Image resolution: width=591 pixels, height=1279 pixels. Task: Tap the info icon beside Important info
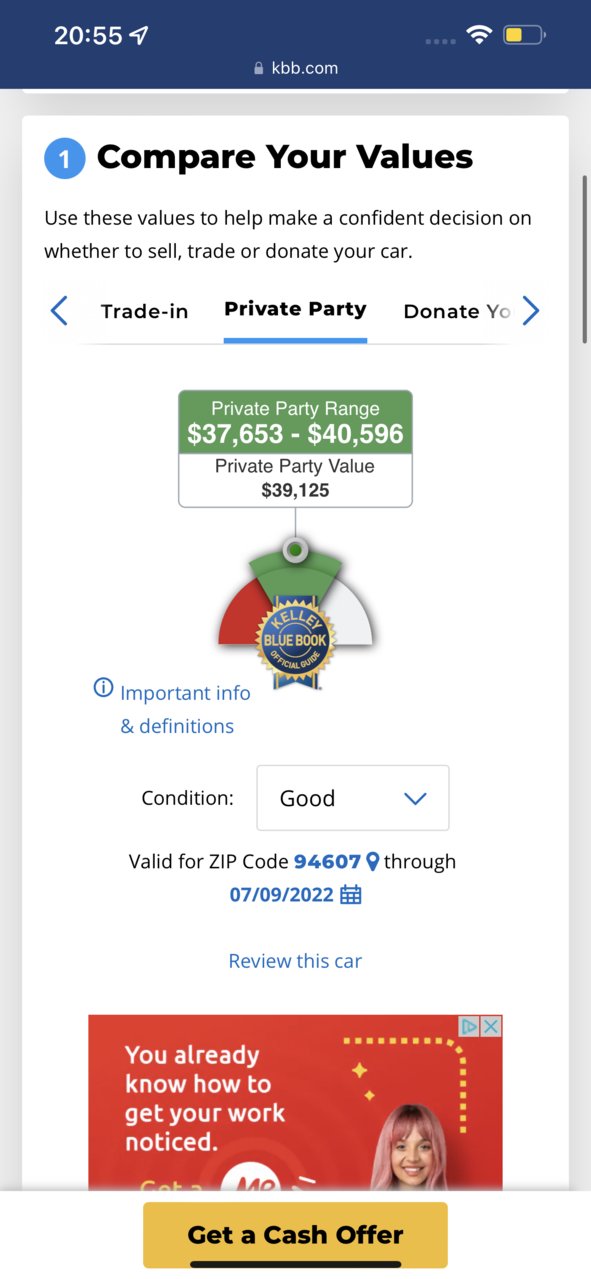(103, 688)
